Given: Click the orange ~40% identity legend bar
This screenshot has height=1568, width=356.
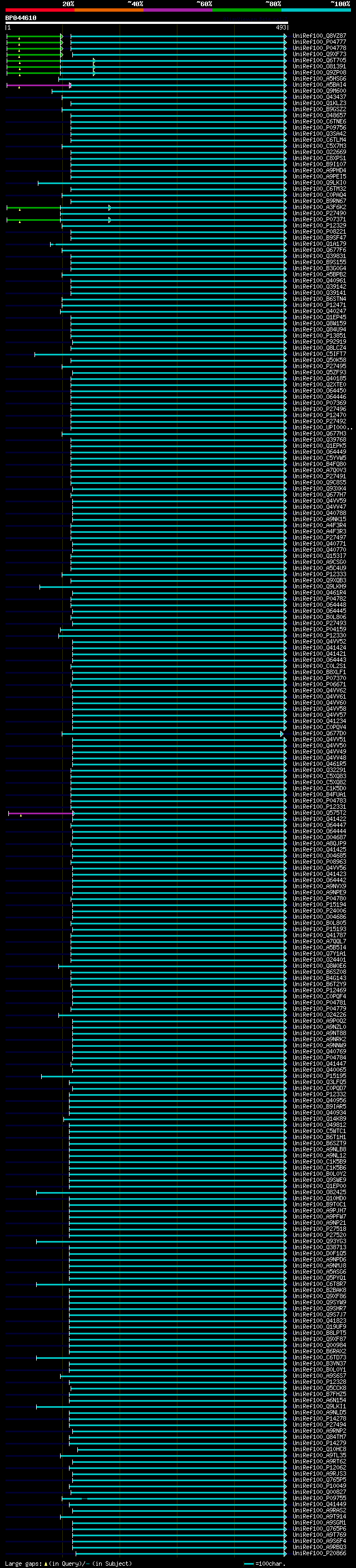Looking at the screenshot, I should (x=109, y=10).
